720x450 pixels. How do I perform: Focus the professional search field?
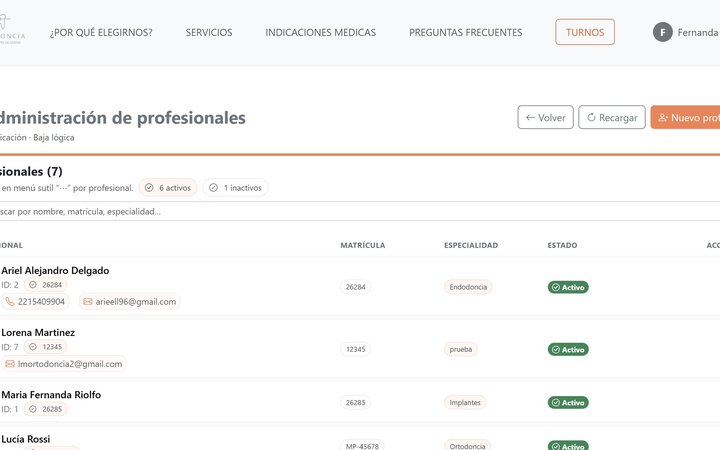tap(200, 211)
